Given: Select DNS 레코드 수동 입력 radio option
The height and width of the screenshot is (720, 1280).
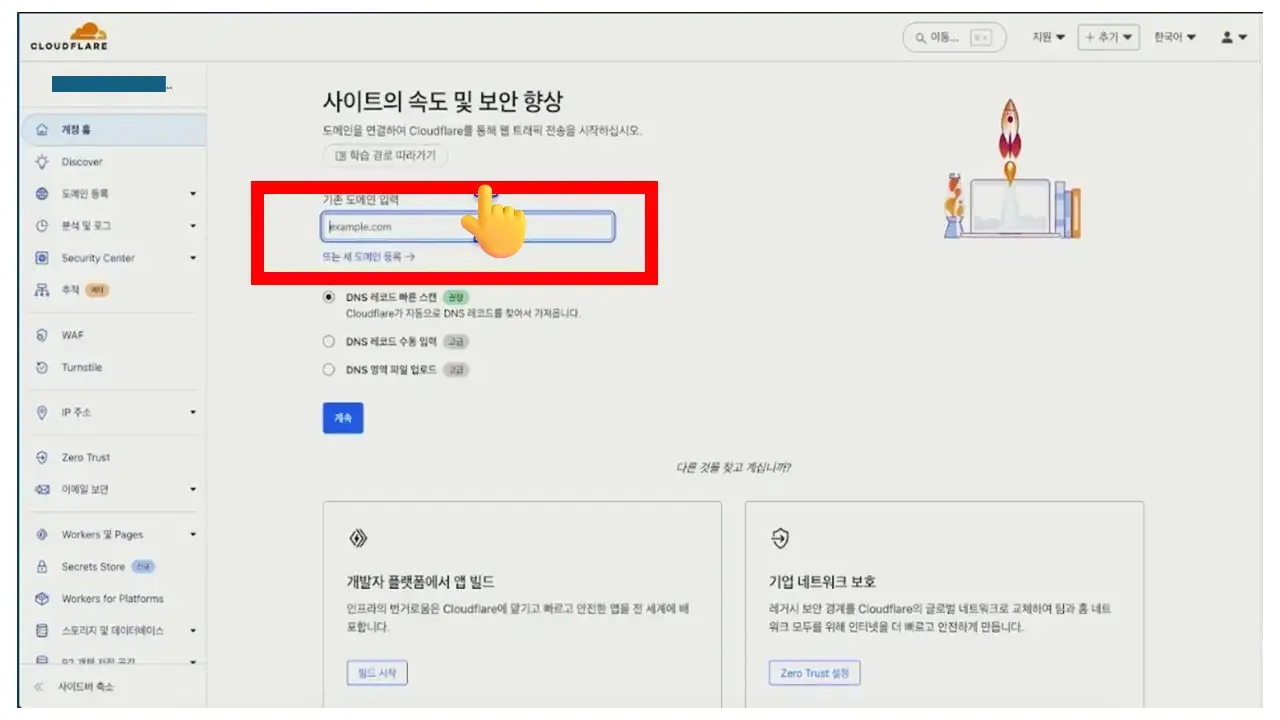Looking at the screenshot, I should coord(329,341).
